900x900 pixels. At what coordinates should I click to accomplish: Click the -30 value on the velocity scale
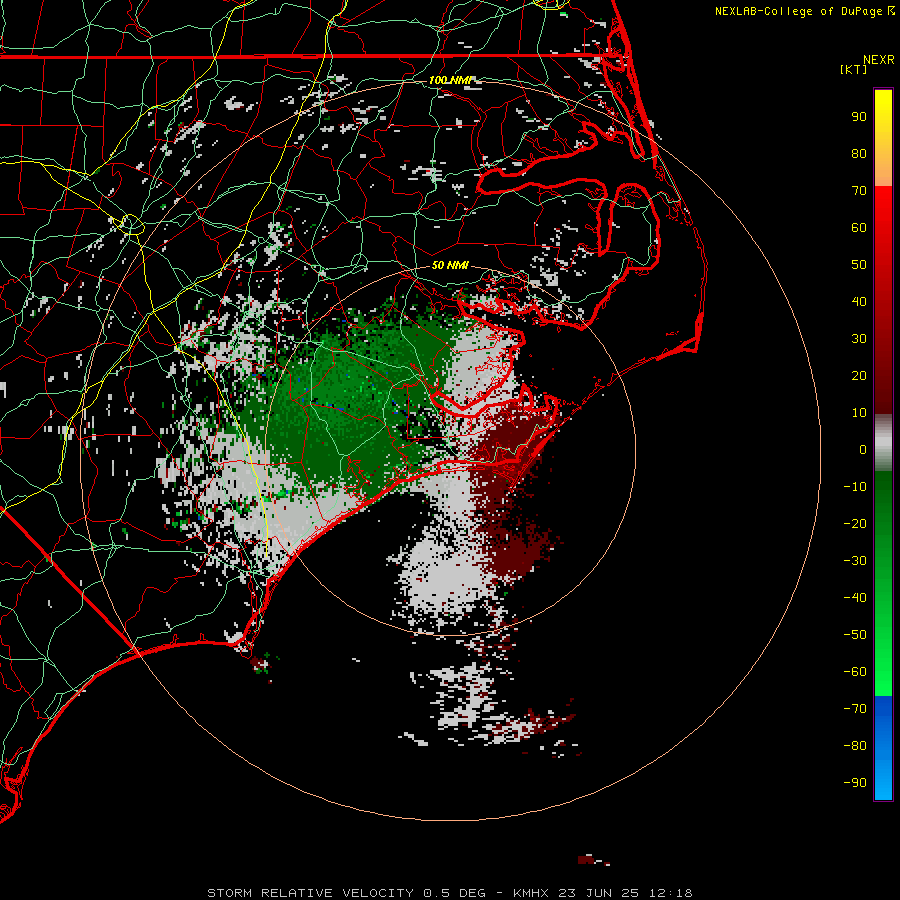click(x=855, y=561)
